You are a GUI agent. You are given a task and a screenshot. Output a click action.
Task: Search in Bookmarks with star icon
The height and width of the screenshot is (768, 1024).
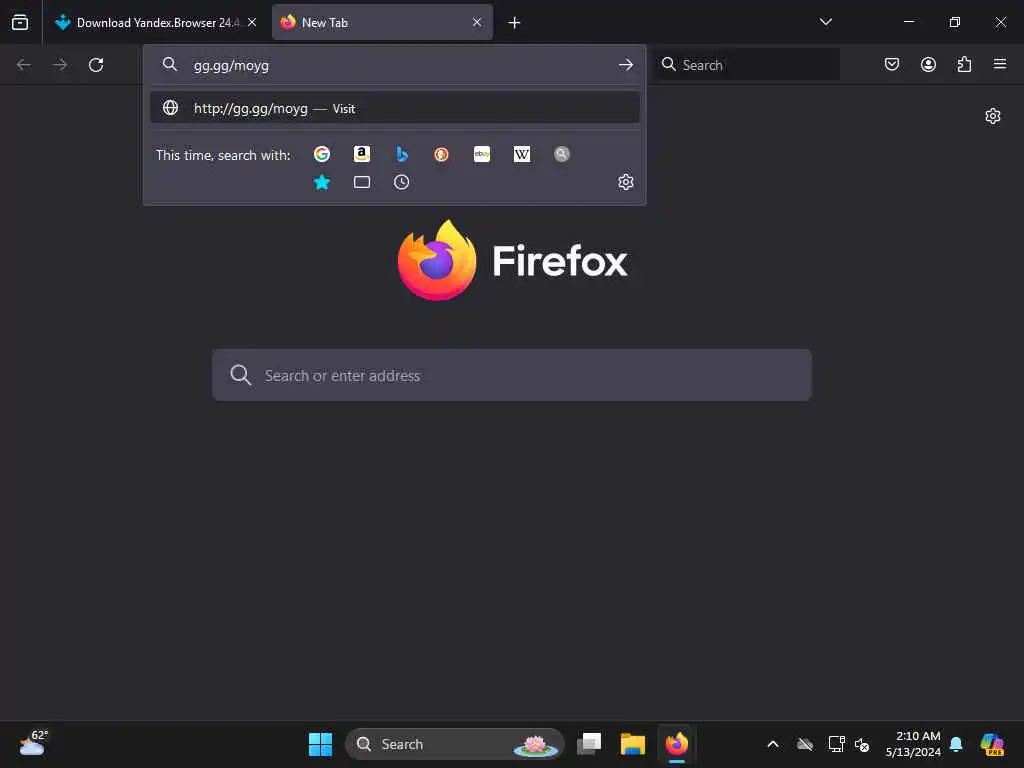pyautogui.click(x=322, y=182)
